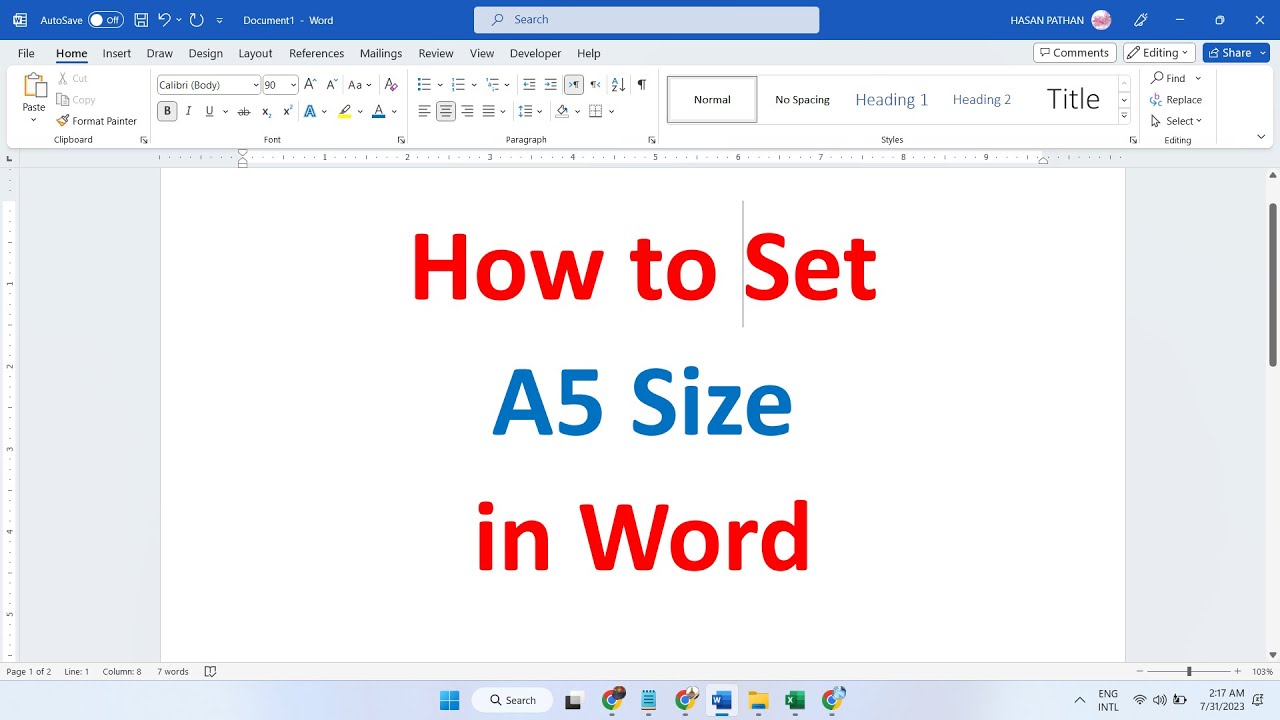Undo the last action

pyautogui.click(x=164, y=20)
